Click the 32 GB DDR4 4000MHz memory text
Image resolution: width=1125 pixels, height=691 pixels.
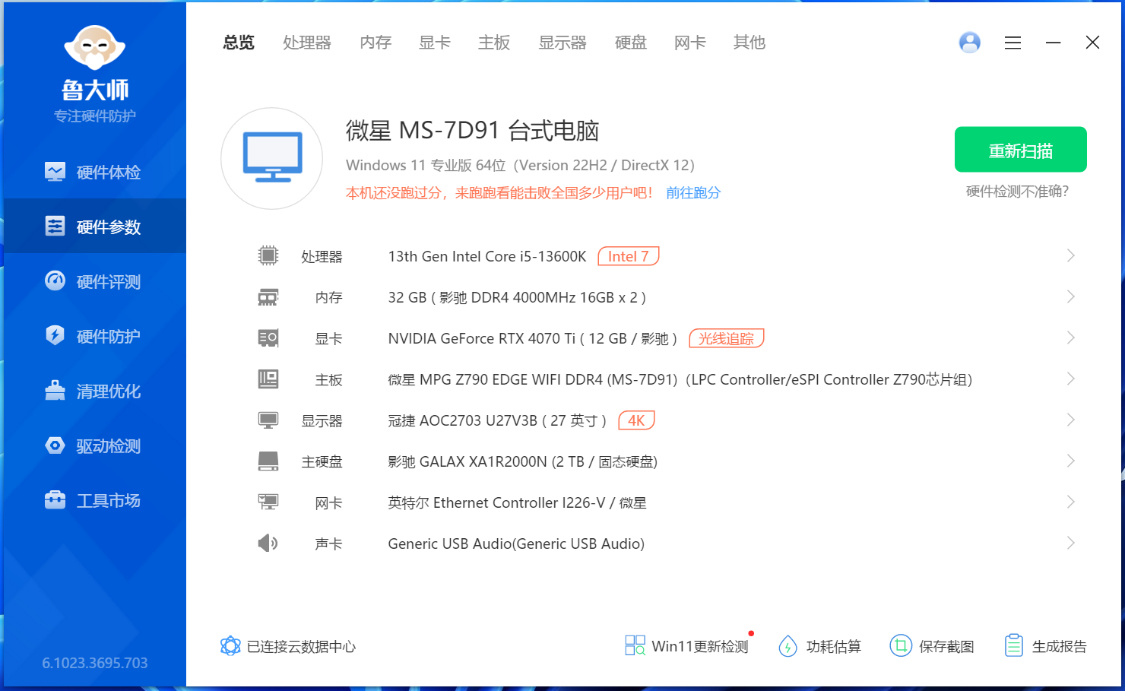click(x=517, y=297)
